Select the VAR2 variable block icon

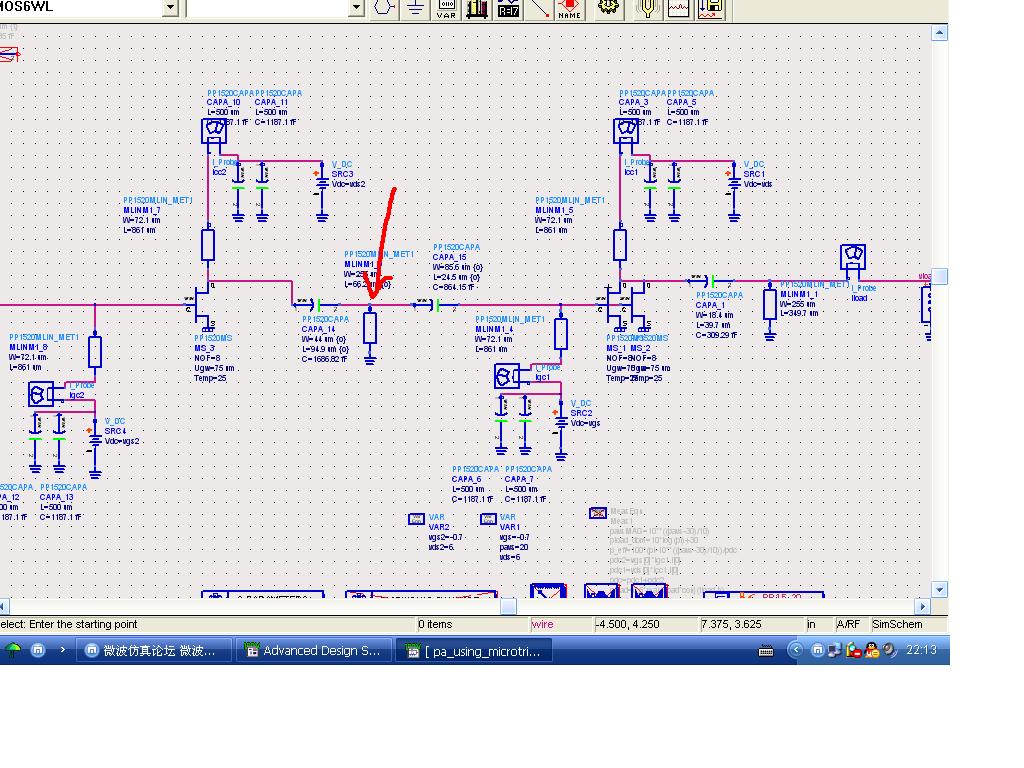click(x=416, y=519)
